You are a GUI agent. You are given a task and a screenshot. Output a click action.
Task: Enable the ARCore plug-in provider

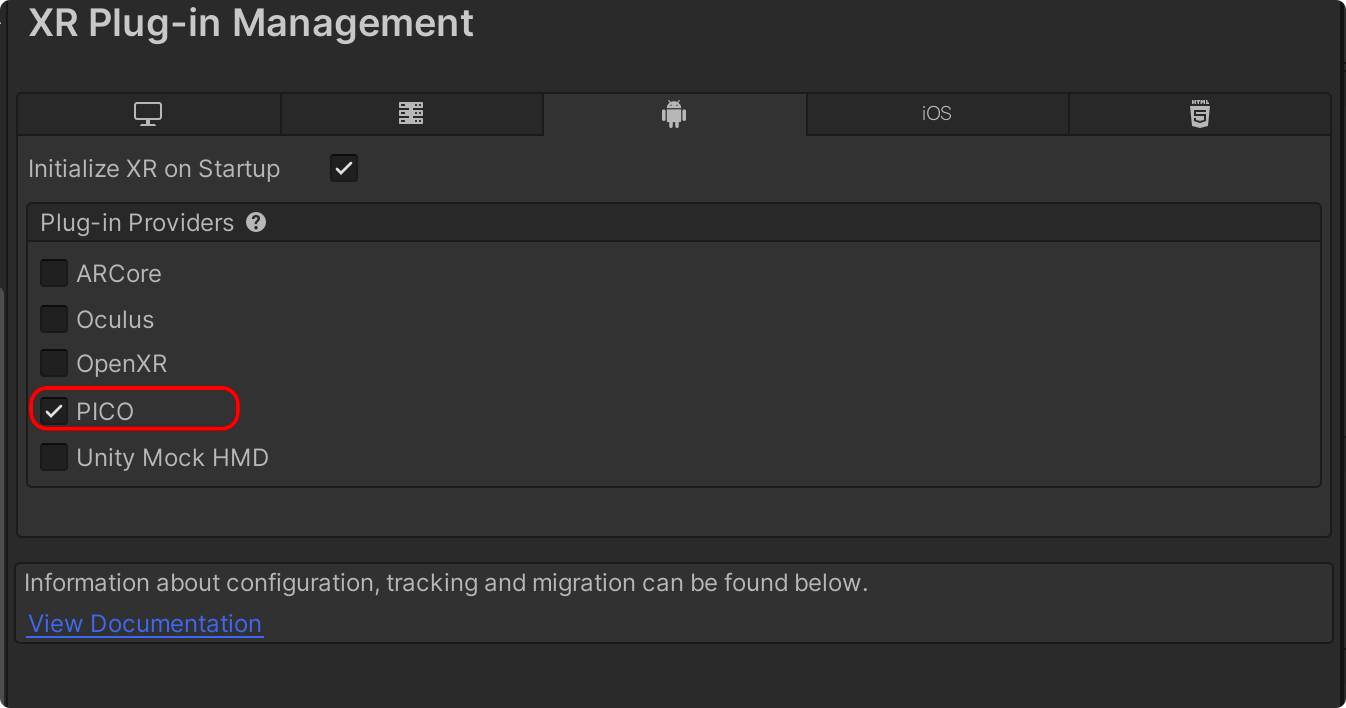[54, 273]
